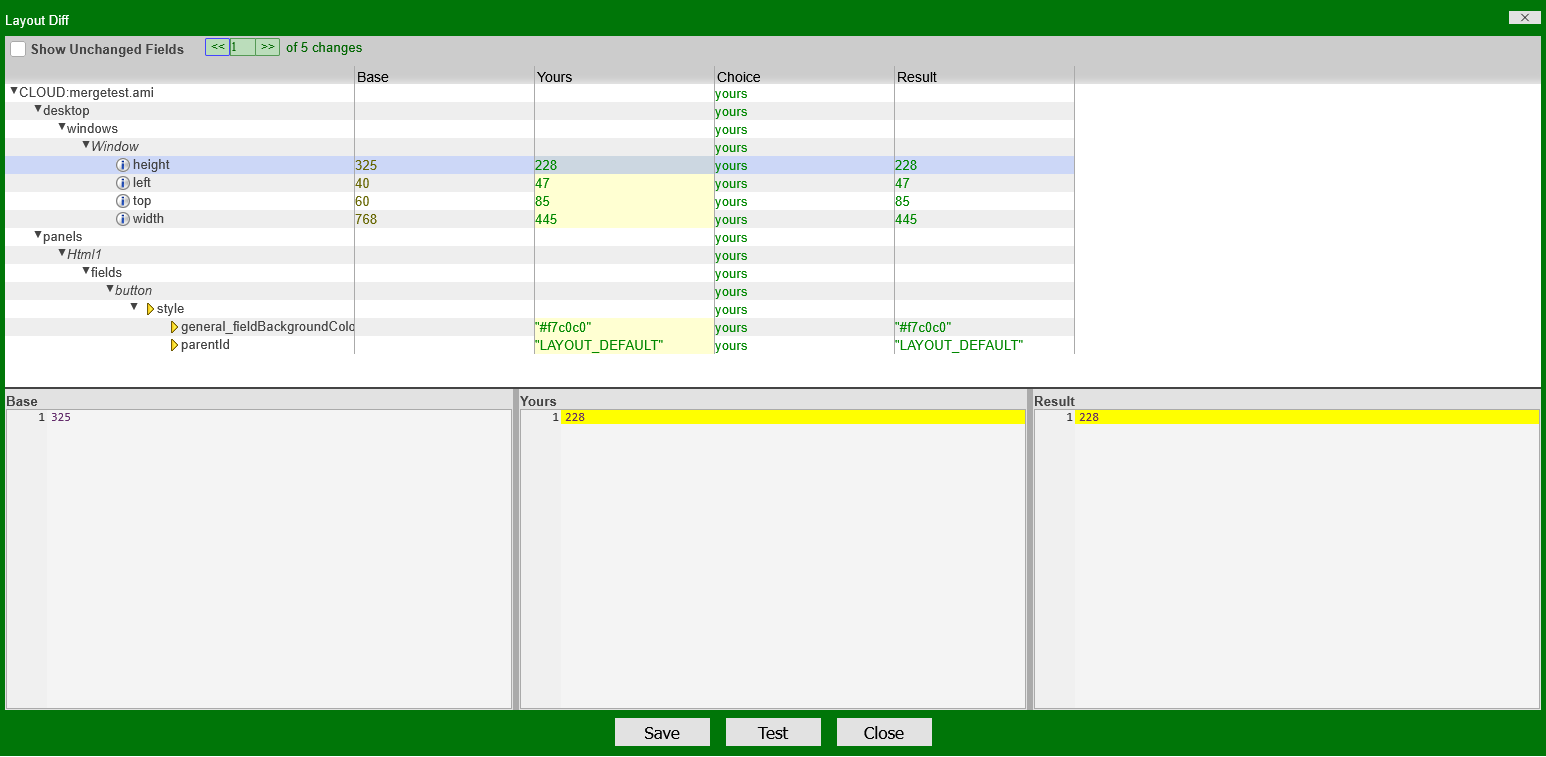Save the layout merge
Screen dimensions: 1546x757
tap(662, 732)
